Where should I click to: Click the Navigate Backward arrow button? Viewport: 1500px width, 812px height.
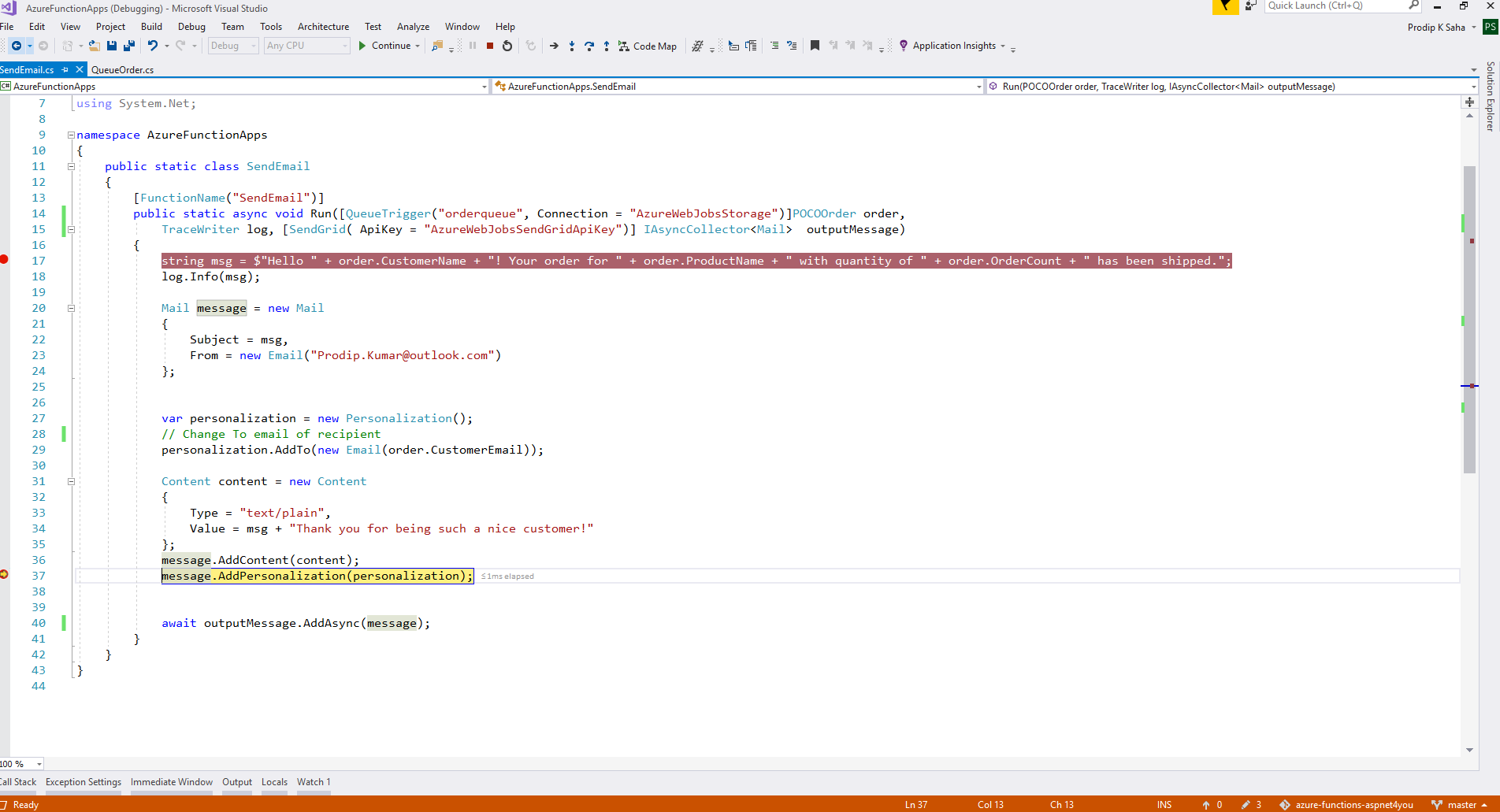(x=17, y=46)
